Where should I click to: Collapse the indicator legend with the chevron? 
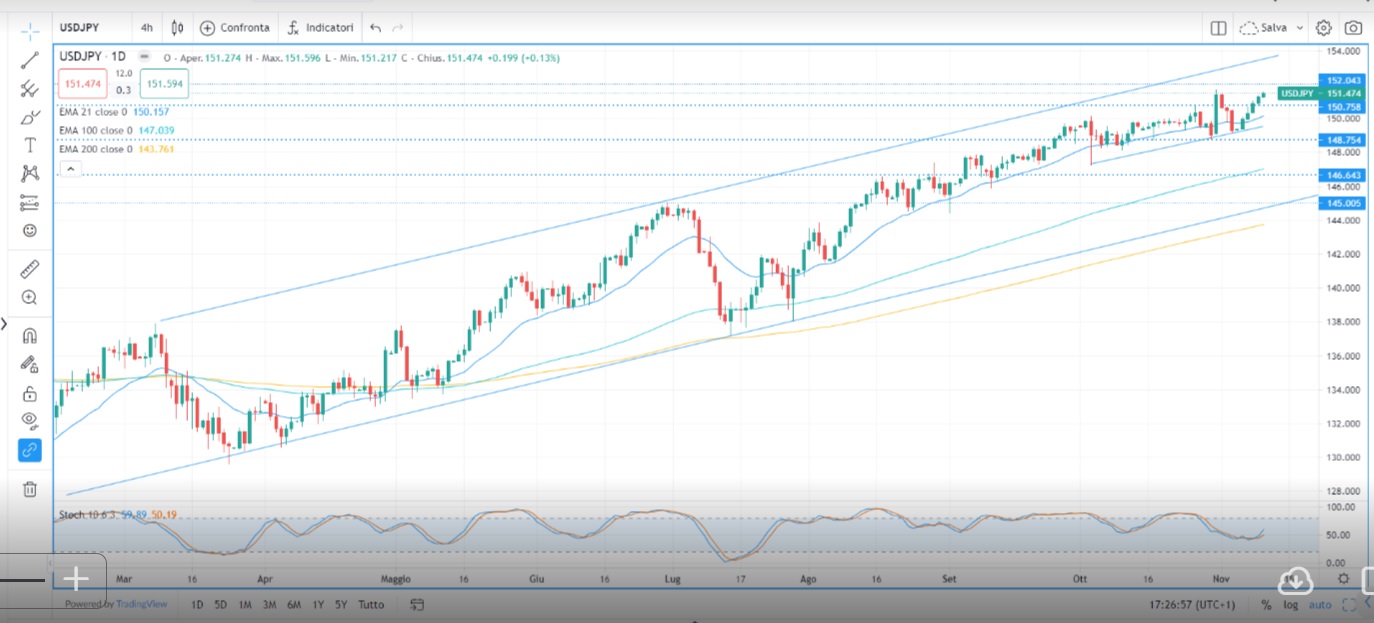(70, 168)
